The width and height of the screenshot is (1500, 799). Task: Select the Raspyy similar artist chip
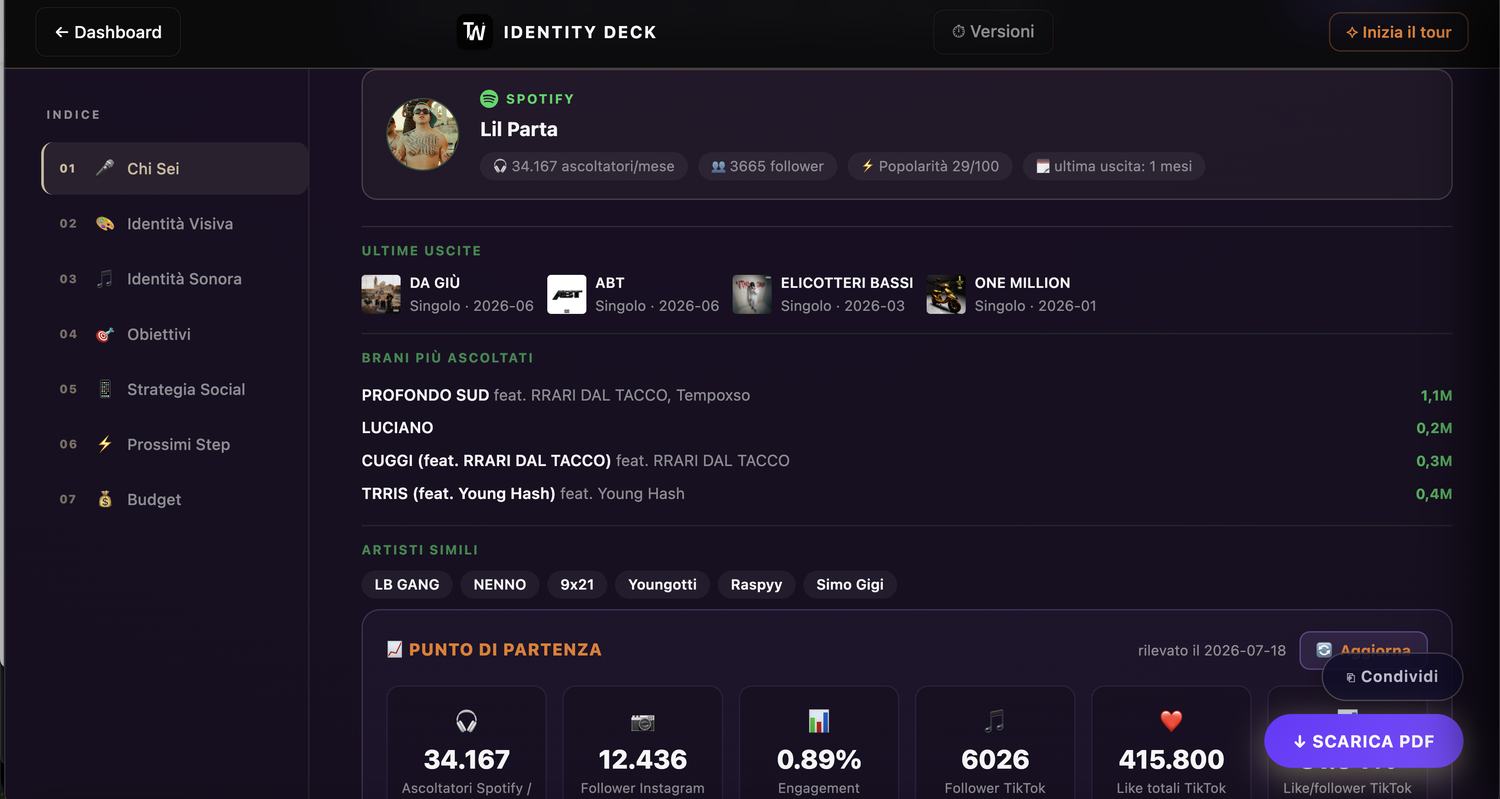tap(756, 584)
